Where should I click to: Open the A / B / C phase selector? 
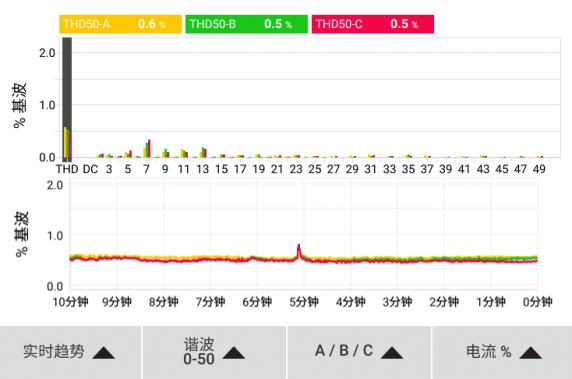click(x=359, y=352)
